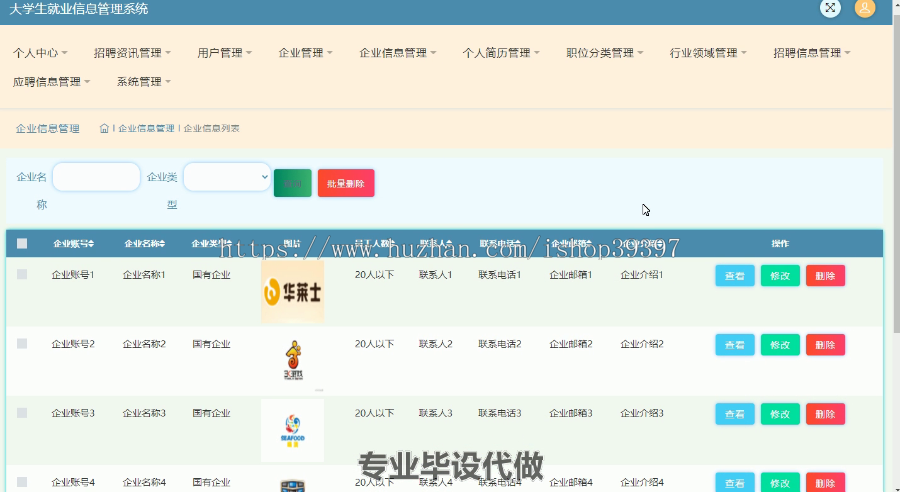Screen dimensions: 900x492
Task: Sort by 联系电话 column header
Action: tap(500, 243)
